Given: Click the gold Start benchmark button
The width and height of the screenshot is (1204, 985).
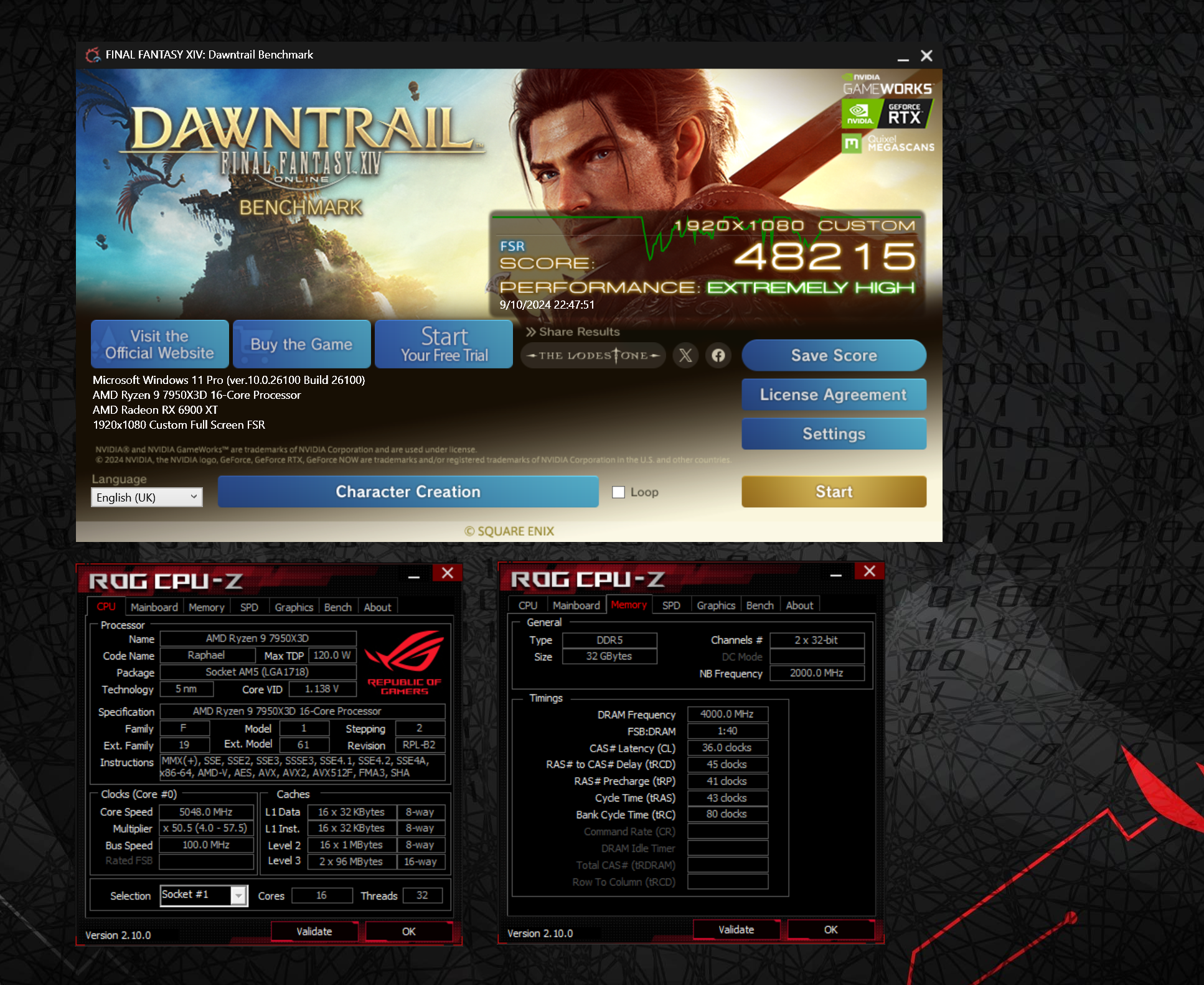Looking at the screenshot, I should pos(834,492).
